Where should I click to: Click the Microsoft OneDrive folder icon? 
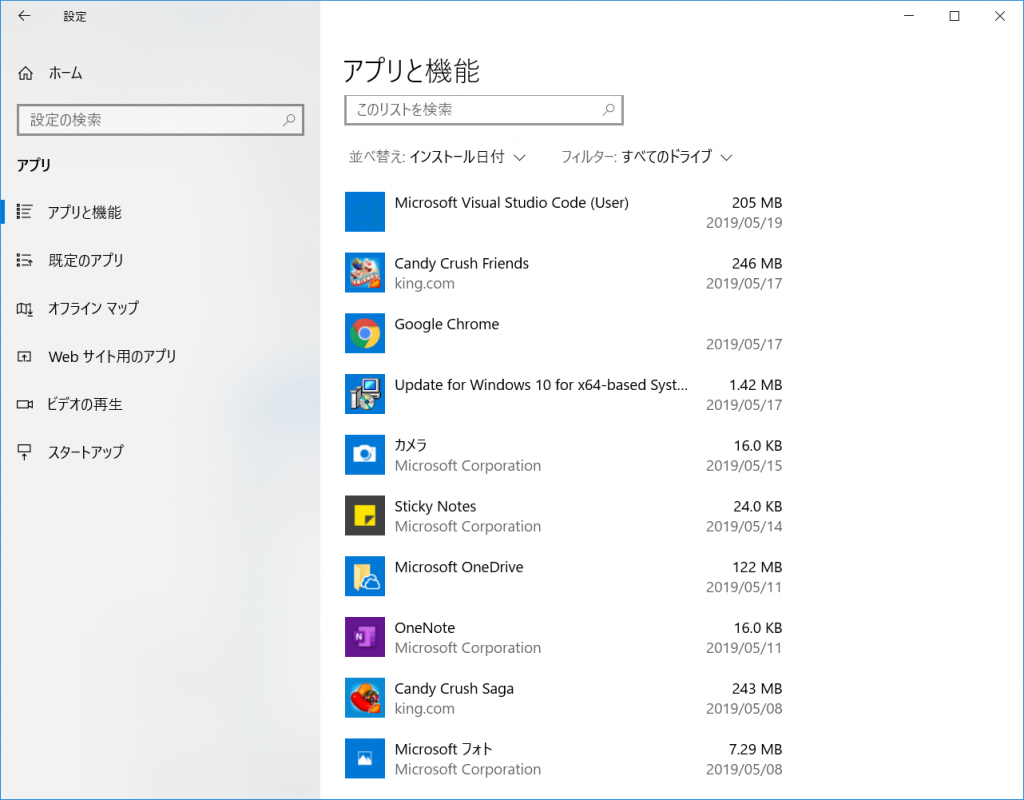(x=365, y=576)
